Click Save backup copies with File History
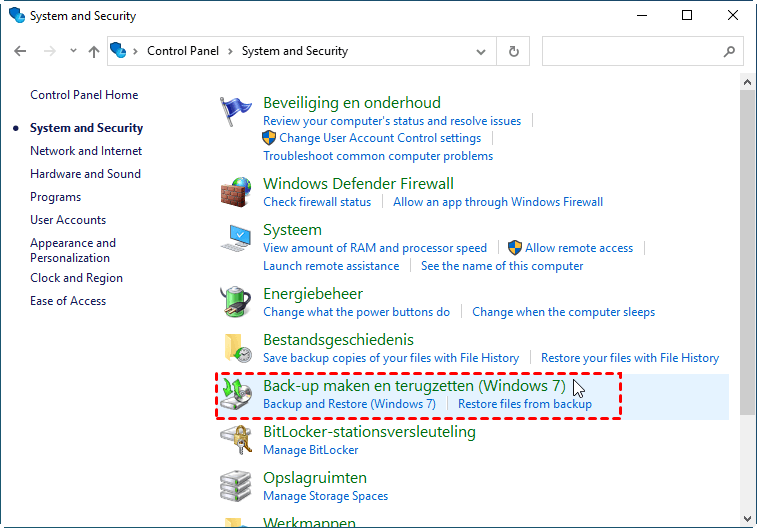 [x=391, y=358]
